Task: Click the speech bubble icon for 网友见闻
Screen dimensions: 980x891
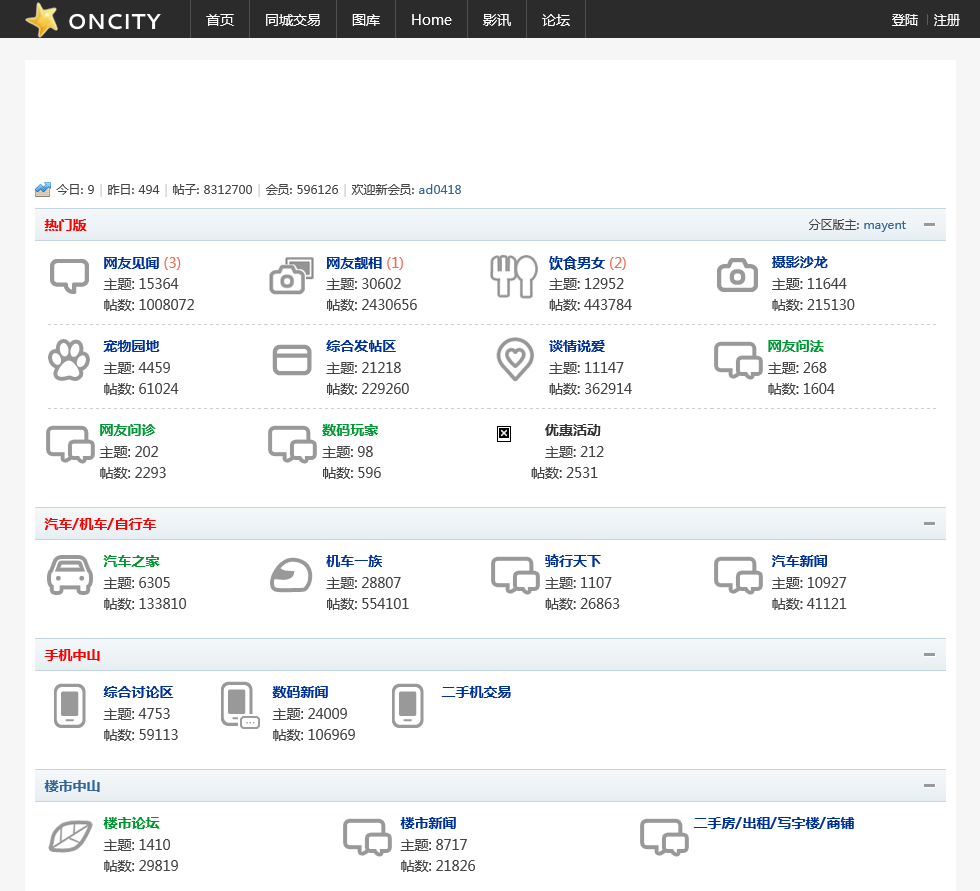Action: [69, 276]
